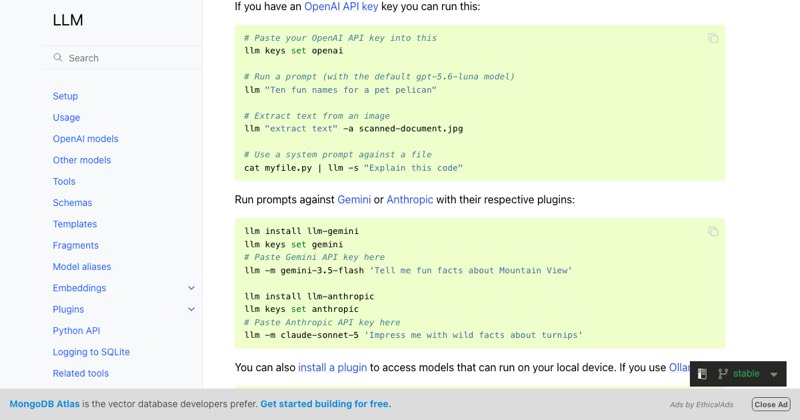Click the stable branch version icon
This screenshot has height=420, width=800.
point(722,374)
